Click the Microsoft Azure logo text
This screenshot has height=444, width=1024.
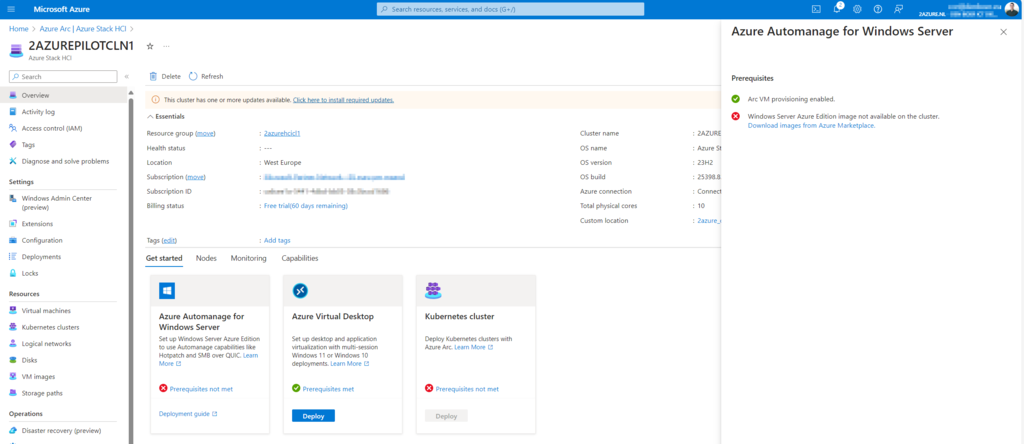tap(61, 9)
